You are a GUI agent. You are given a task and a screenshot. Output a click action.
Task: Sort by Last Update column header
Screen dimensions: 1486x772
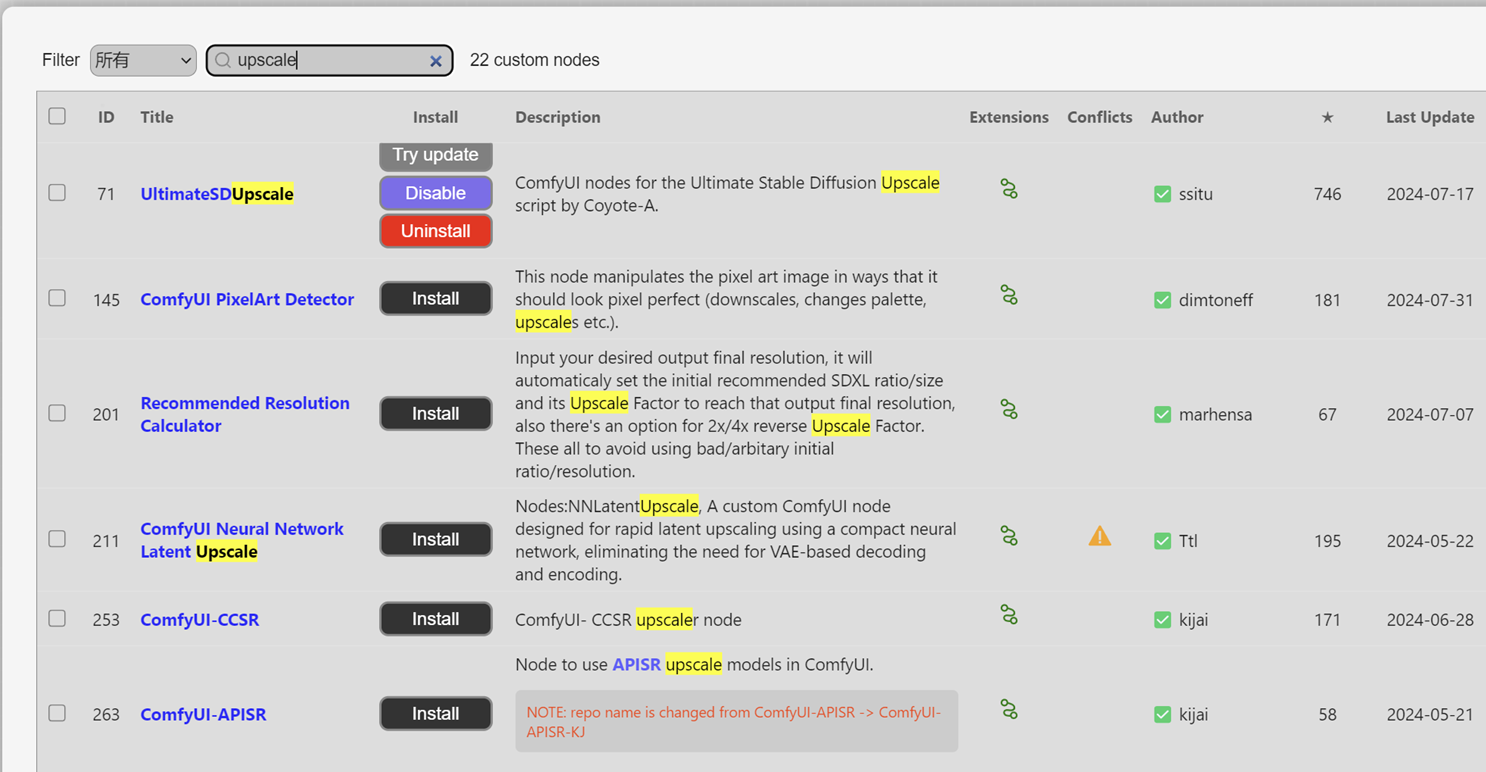point(1430,117)
